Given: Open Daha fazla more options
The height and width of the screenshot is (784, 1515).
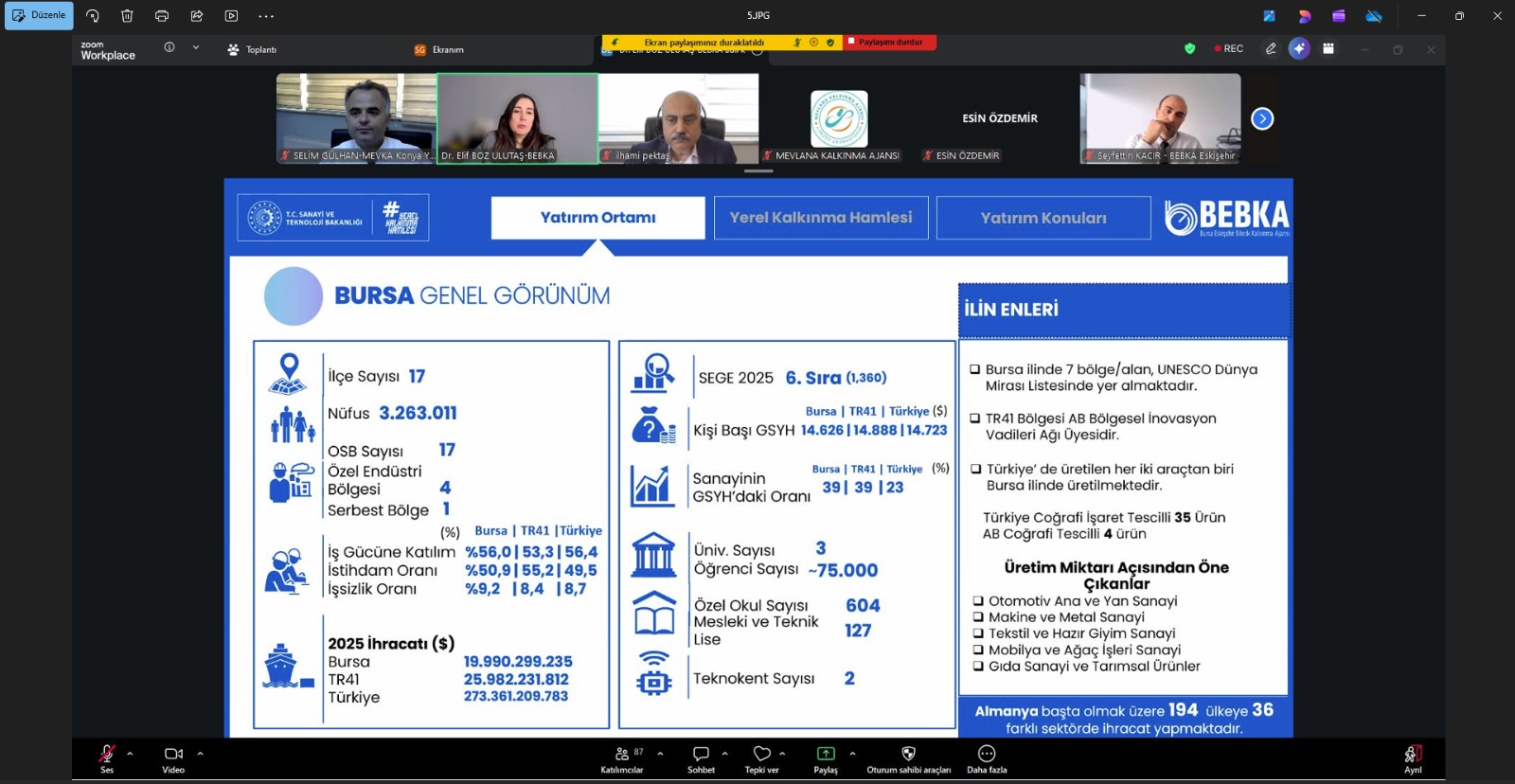Looking at the screenshot, I should pyautogui.click(x=987, y=757).
